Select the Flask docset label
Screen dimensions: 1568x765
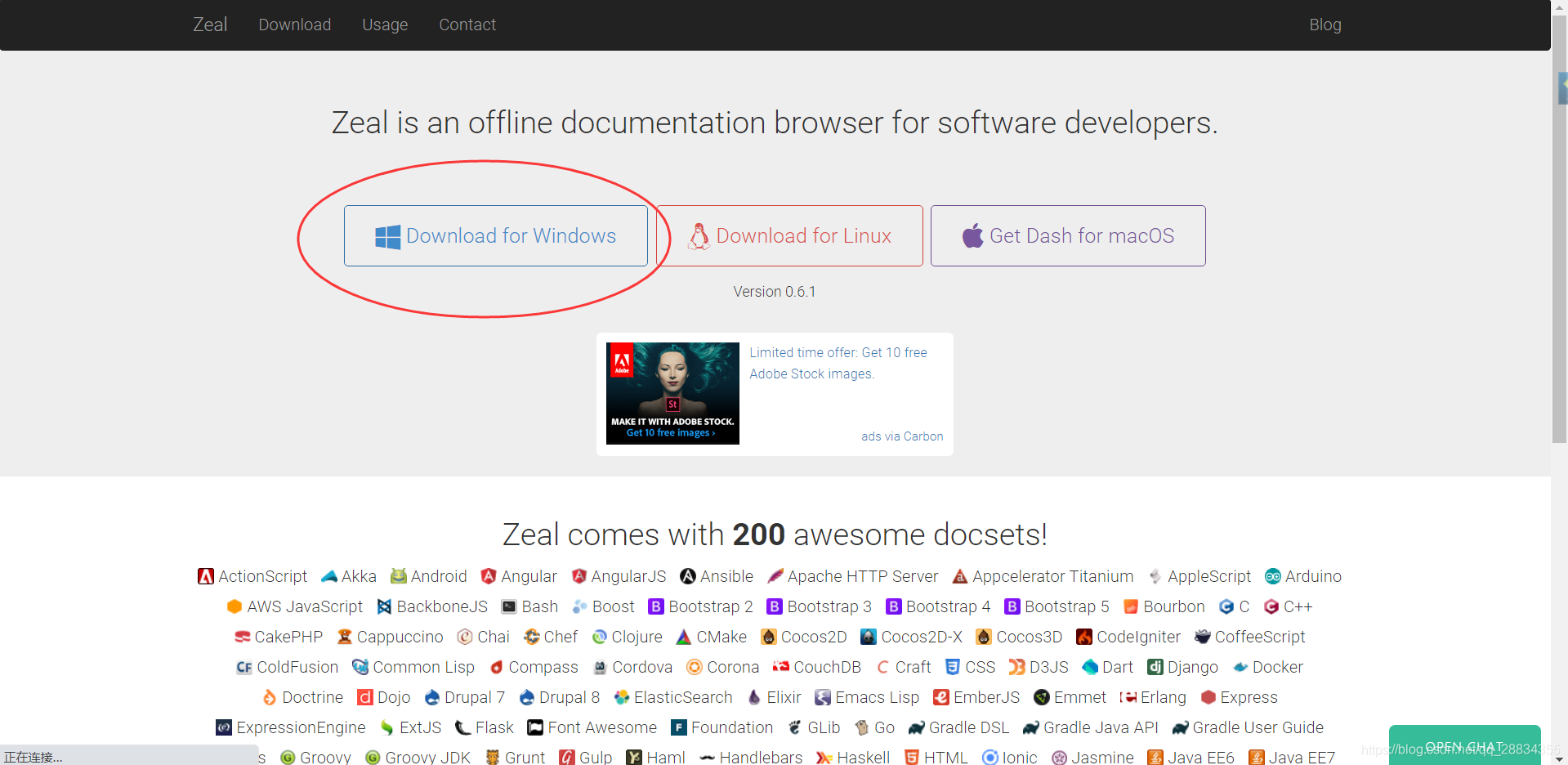(x=494, y=727)
